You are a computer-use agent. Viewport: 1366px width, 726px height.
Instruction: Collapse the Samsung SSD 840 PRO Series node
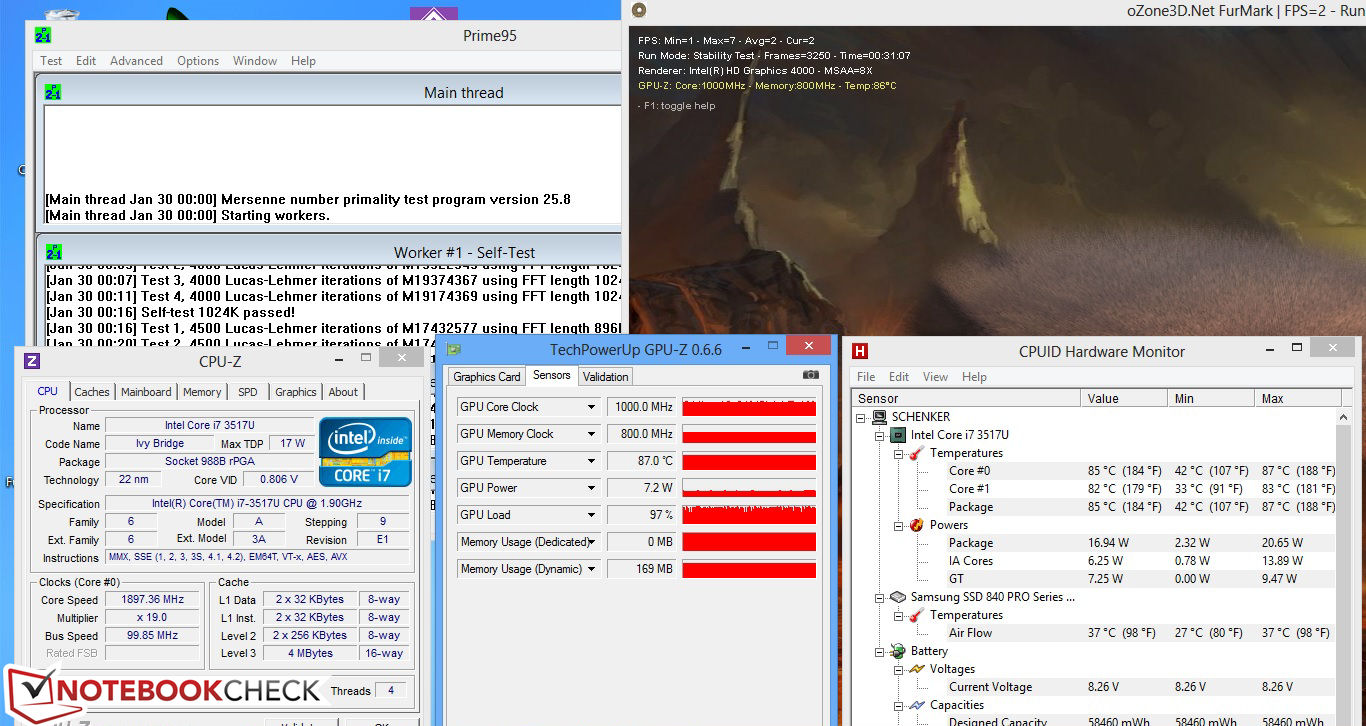tap(880, 597)
